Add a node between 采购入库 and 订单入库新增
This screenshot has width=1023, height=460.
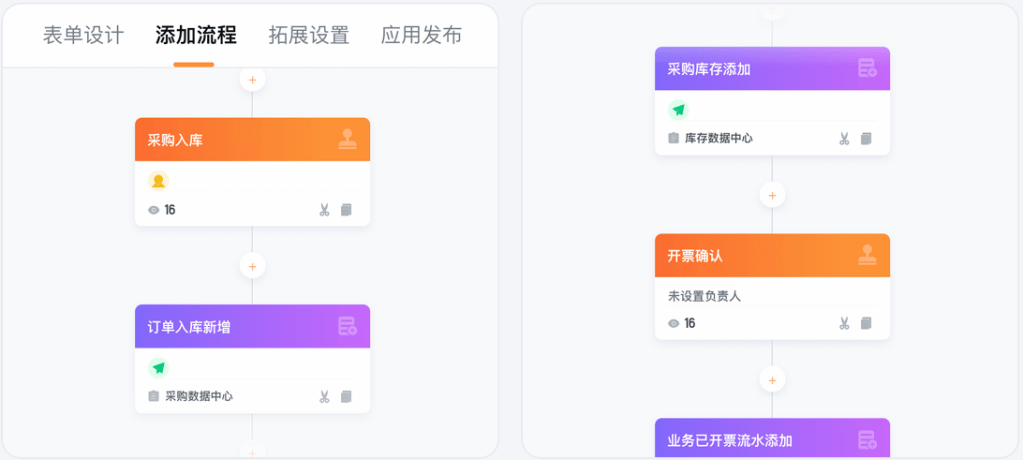click(x=252, y=266)
